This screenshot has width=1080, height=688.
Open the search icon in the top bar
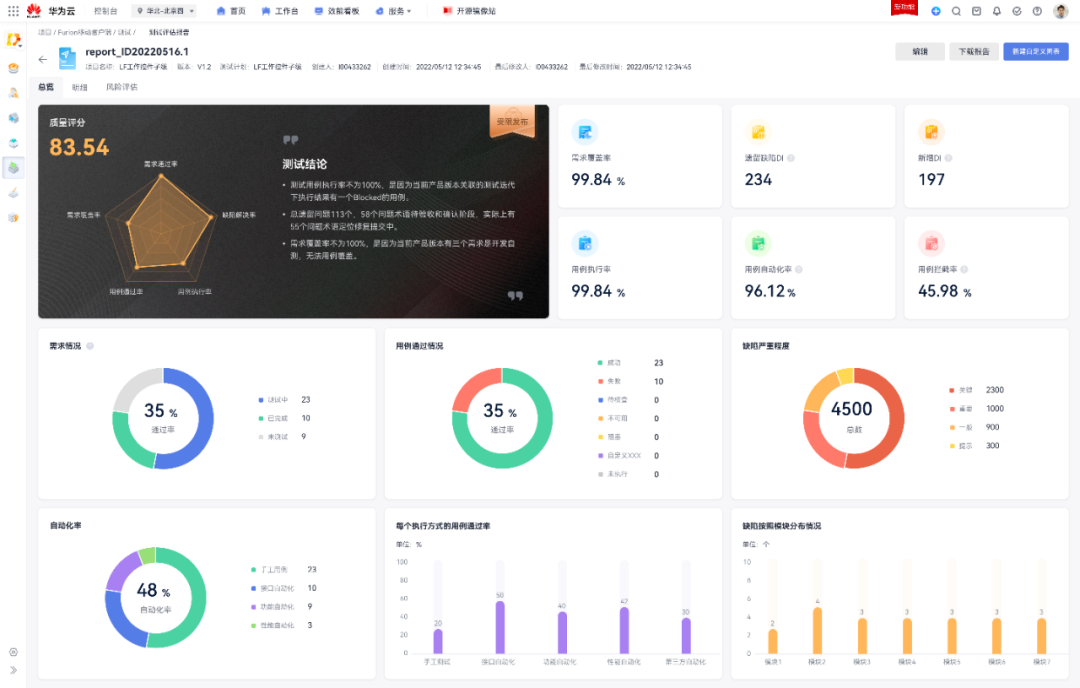tap(956, 11)
